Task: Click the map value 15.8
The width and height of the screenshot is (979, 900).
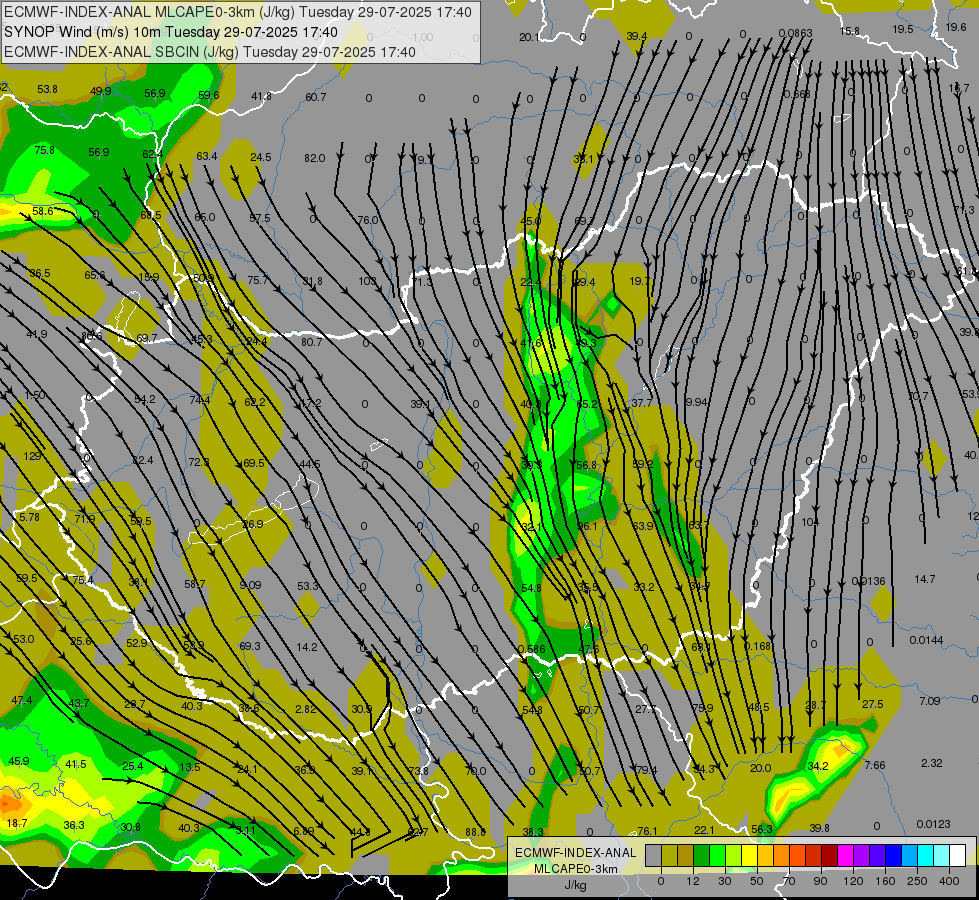Action: (x=850, y=31)
